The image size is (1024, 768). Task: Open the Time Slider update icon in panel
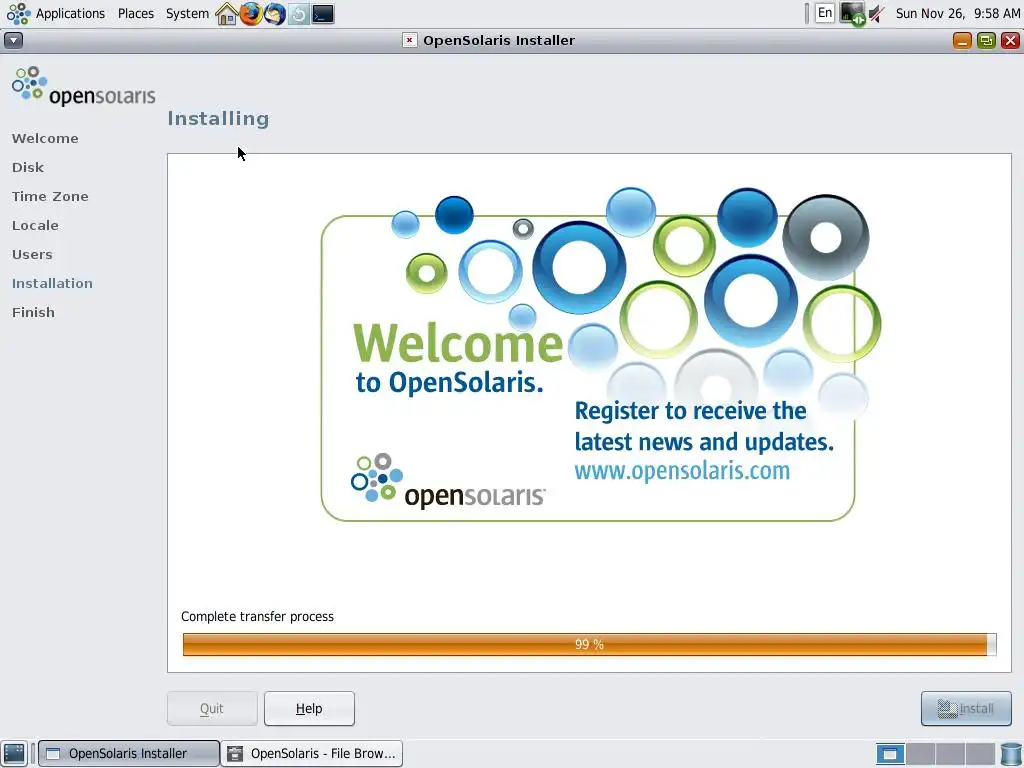coord(298,14)
